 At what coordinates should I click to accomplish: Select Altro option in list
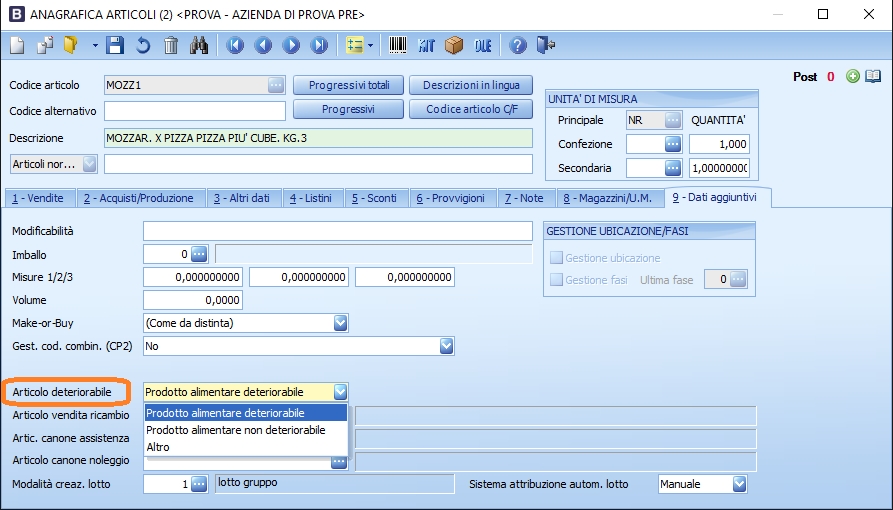click(246, 447)
